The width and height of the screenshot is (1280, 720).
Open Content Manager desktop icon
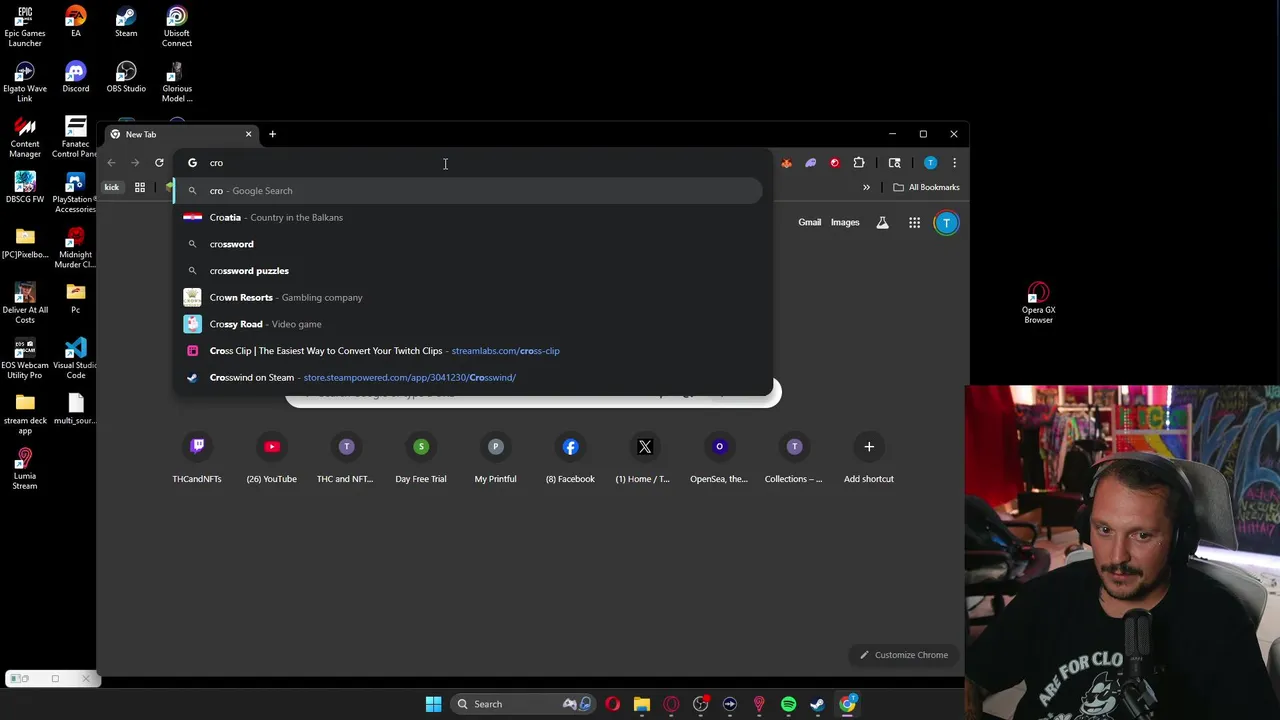coord(25,137)
